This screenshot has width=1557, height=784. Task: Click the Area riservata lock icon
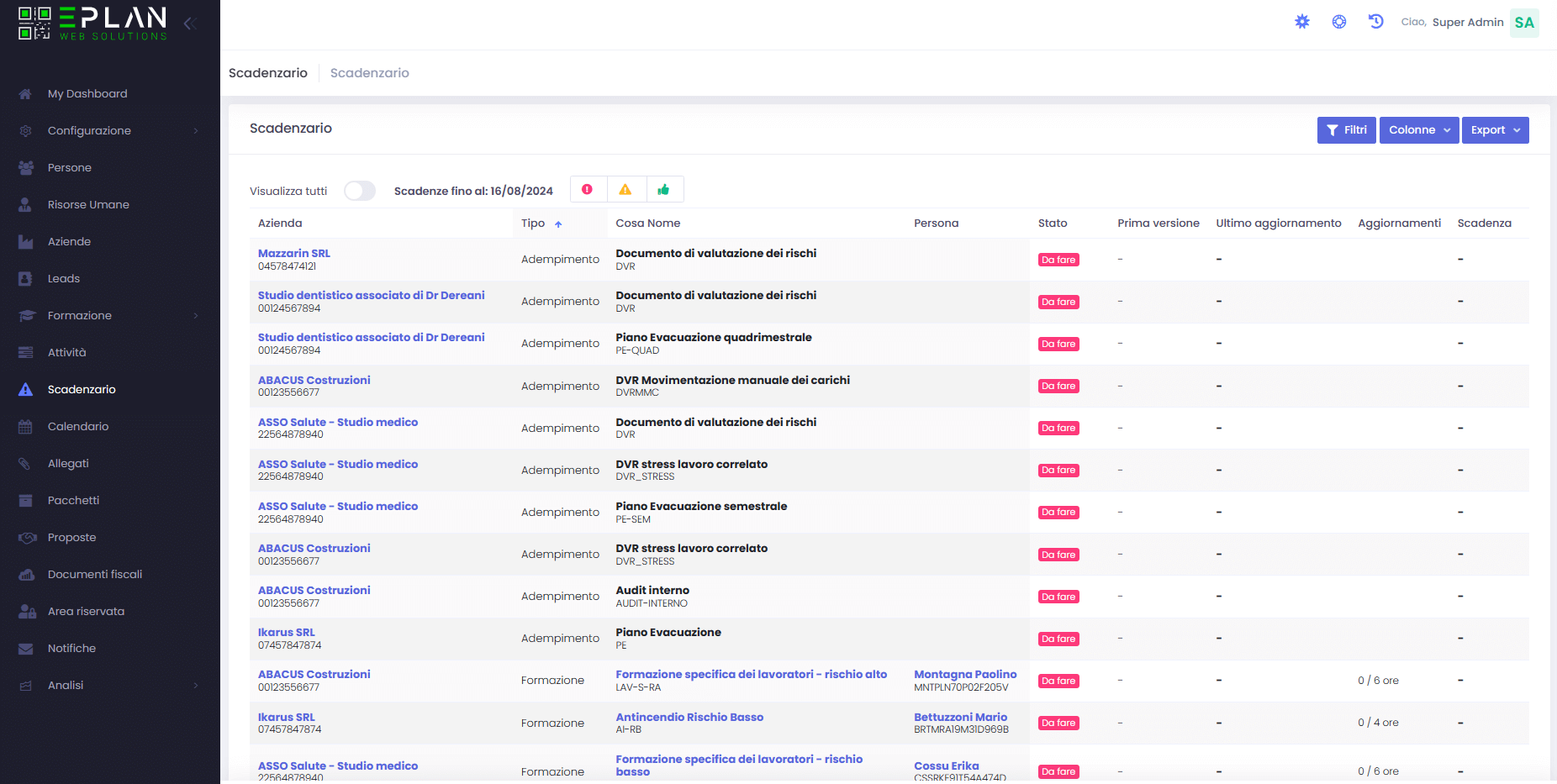[x=27, y=612]
